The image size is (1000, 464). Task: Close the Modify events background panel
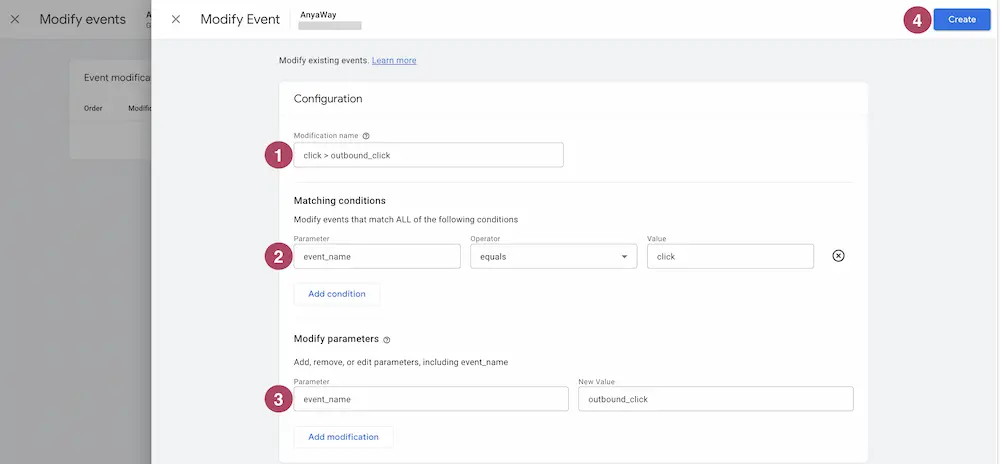click(15, 19)
